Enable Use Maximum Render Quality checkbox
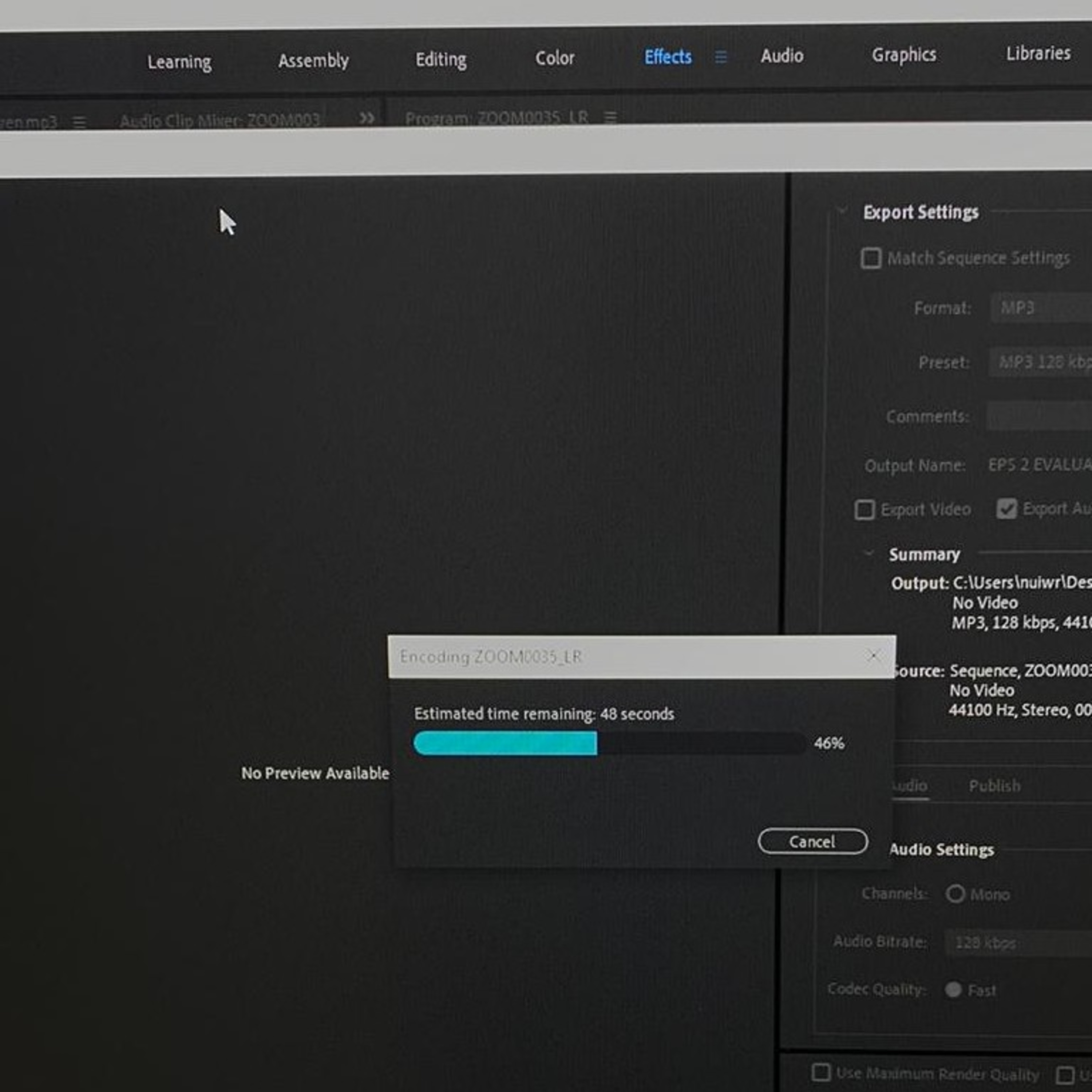The image size is (1092, 1092). (821, 1072)
